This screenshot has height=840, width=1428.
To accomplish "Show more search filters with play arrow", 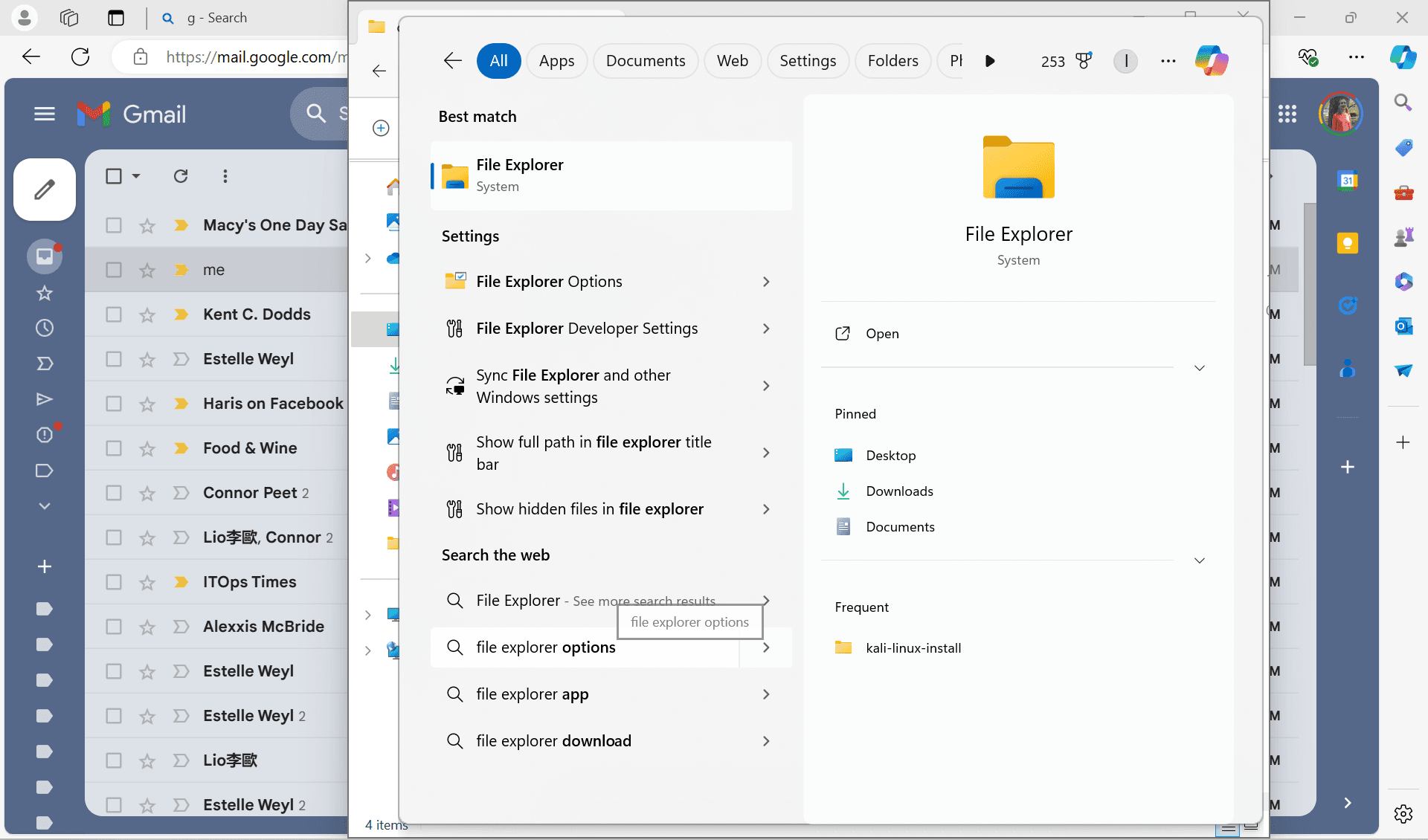I will [x=990, y=61].
